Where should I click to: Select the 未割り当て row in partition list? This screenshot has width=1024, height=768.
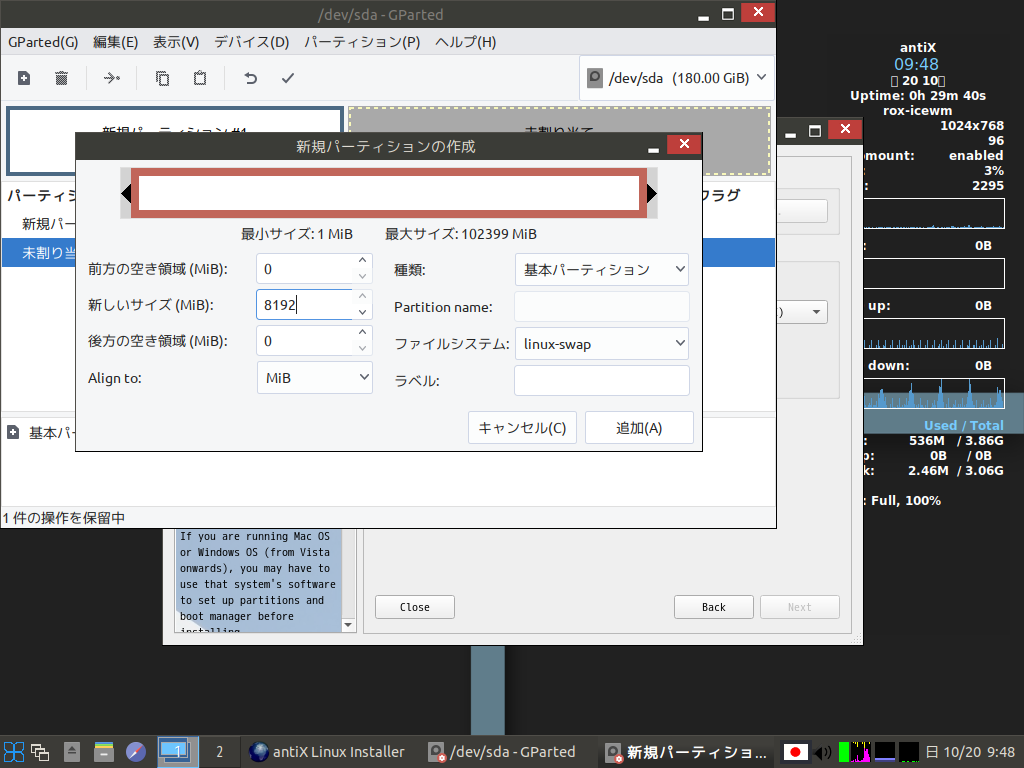point(389,253)
